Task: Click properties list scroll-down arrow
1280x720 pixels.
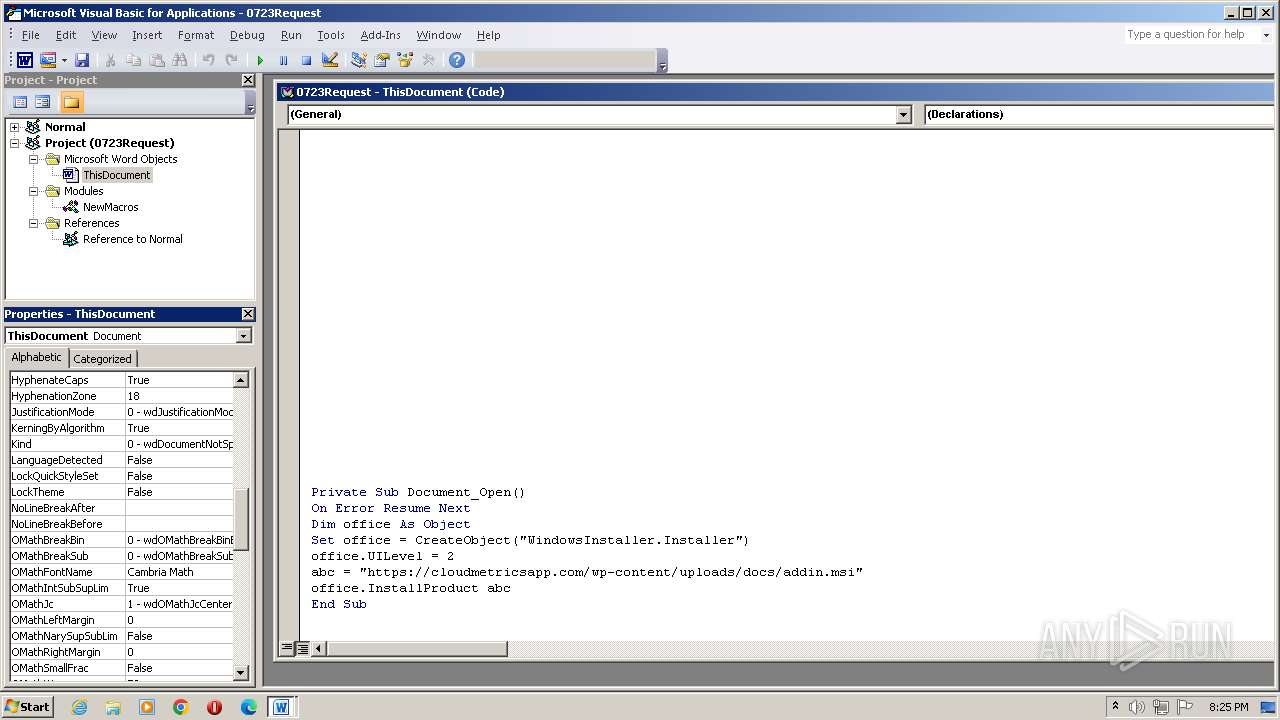Action: pyautogui.click(x=241, y=672)
